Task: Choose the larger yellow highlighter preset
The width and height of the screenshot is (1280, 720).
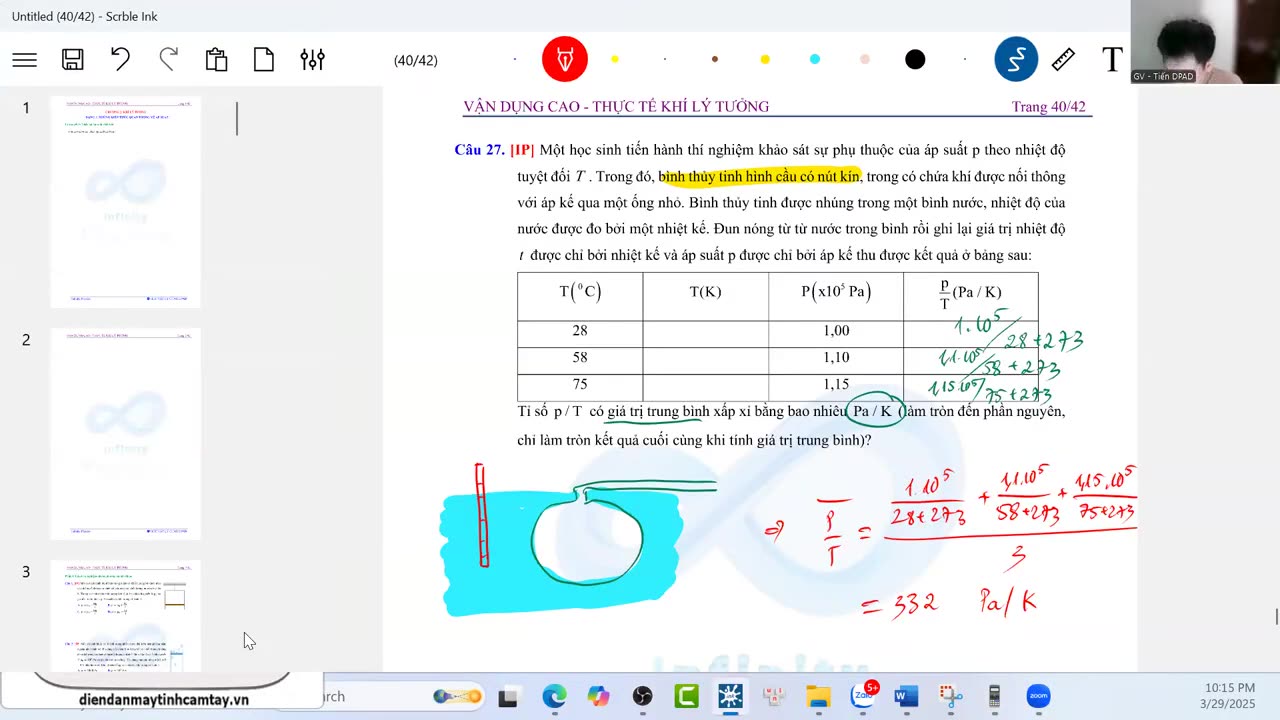Action: (x=765, y=59)
